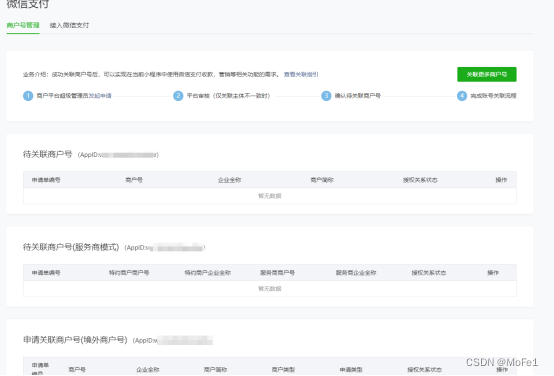The height and width of the screenshot is (376, 554).
Task: Click the 服务商企业全称 column header
Action: (356, 272)
